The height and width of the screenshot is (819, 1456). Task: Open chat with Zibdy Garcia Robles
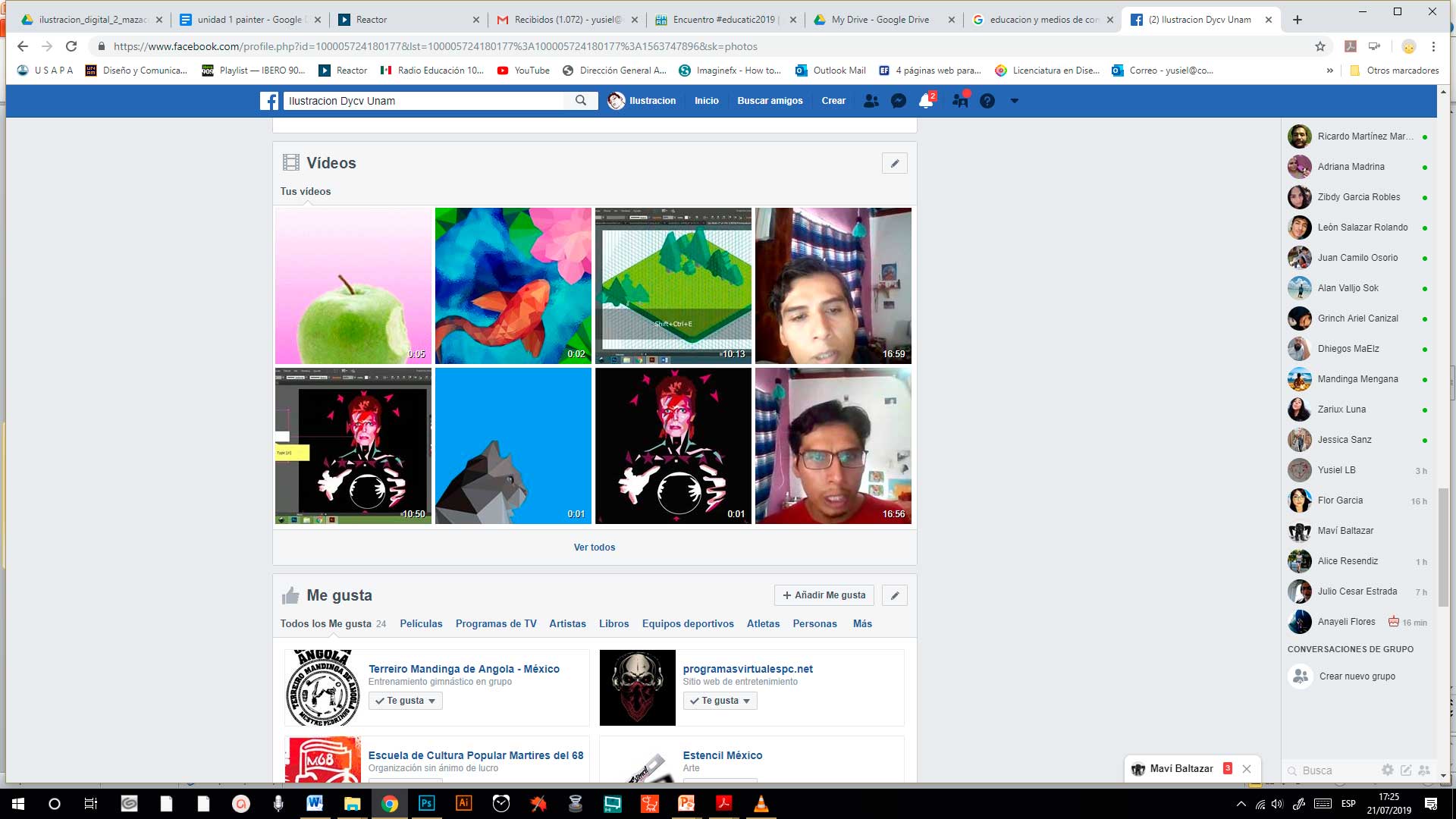tap(1357, 197)
